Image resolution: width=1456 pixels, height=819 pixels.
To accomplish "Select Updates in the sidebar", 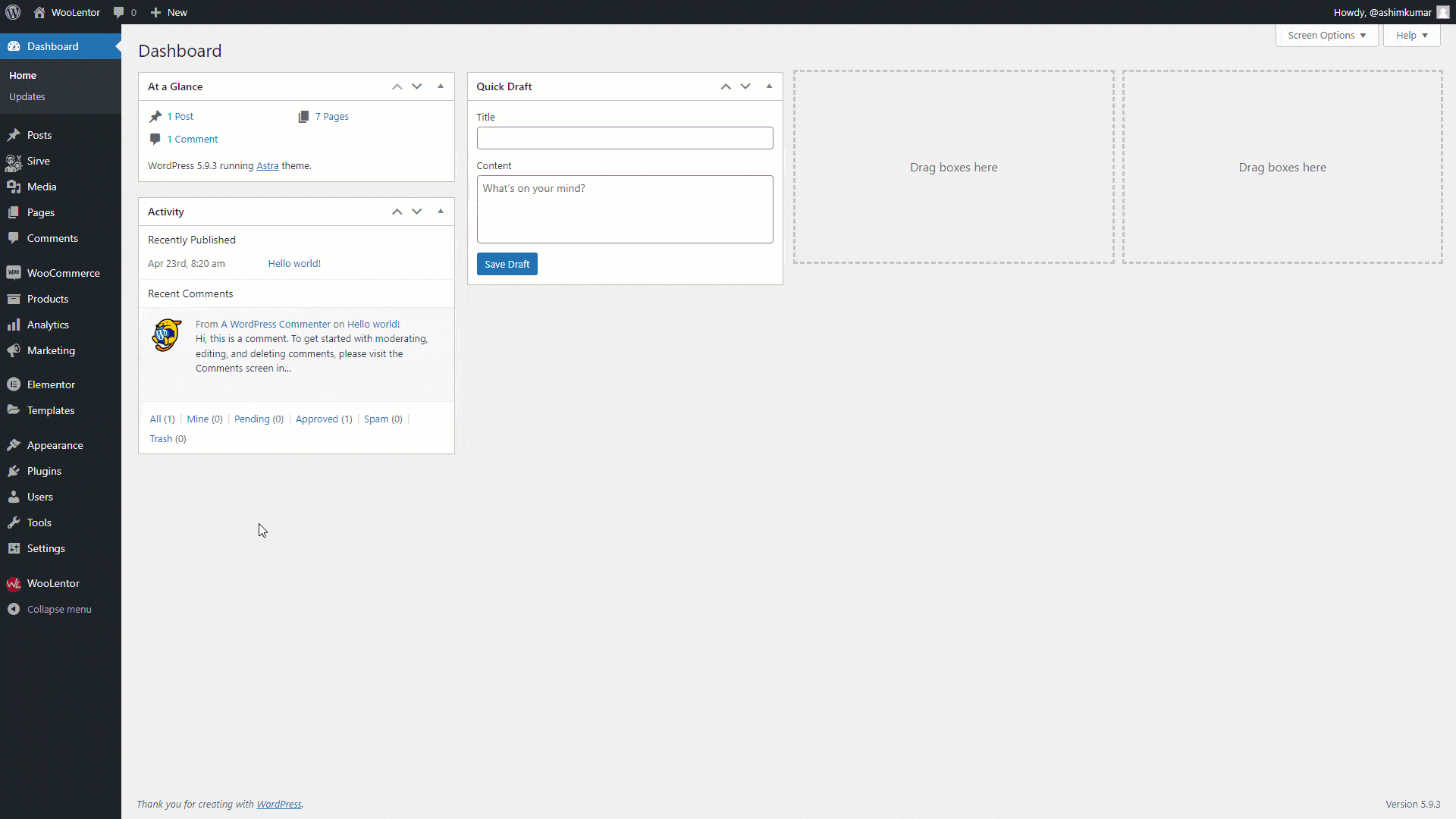I will pyautogui.click(x=27, y=96).
